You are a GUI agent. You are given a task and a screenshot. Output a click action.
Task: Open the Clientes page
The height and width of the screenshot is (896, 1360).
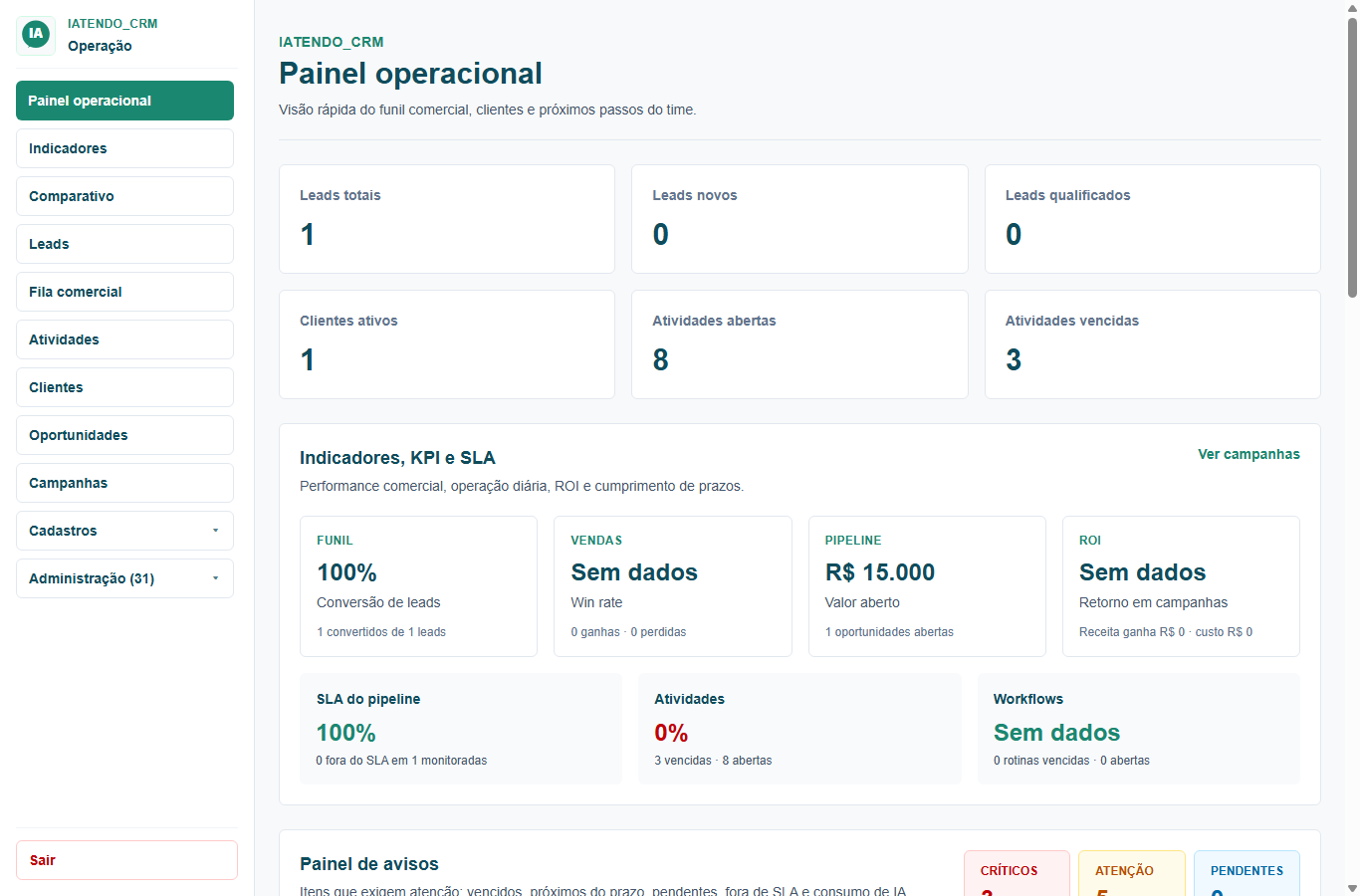(124, 387)
